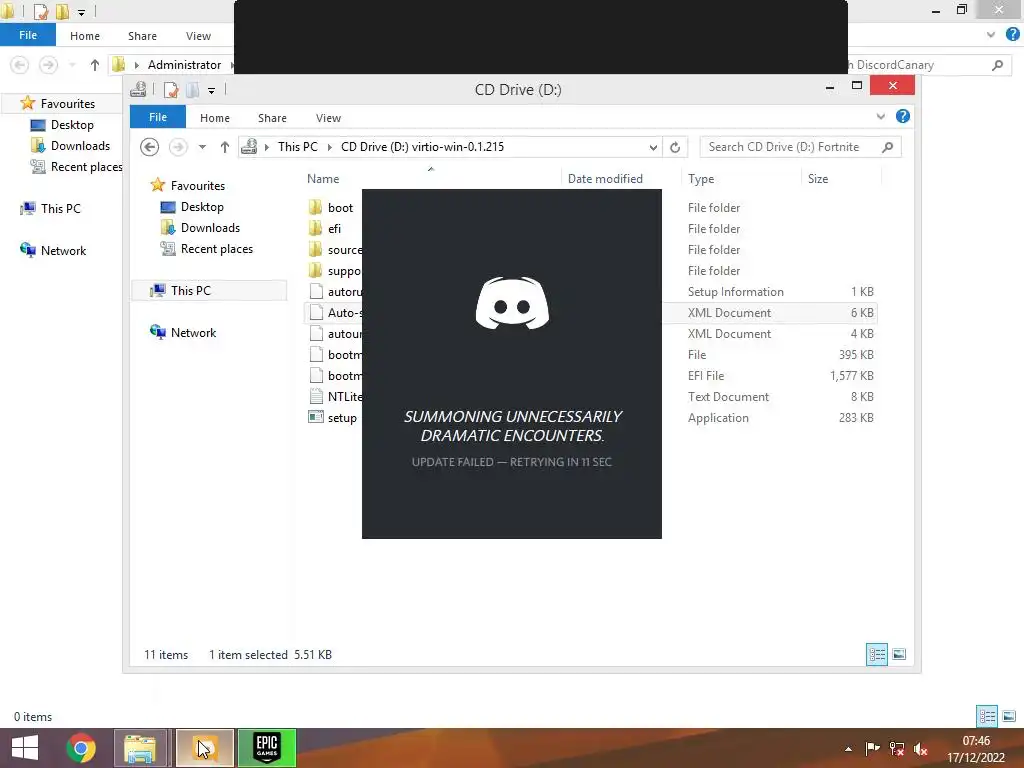Viewport: 1024px width, 768px height.
Task: Open File menu in the background DiscordCanary window
Action: 27,35
